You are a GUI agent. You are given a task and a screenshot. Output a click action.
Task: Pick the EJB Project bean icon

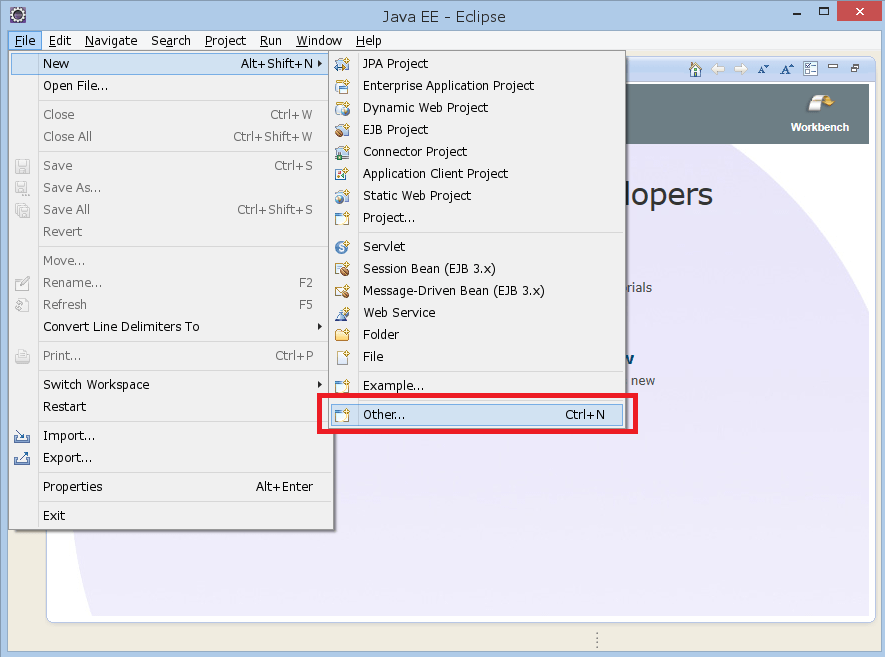pyautogui.click(x=342, y=130)
